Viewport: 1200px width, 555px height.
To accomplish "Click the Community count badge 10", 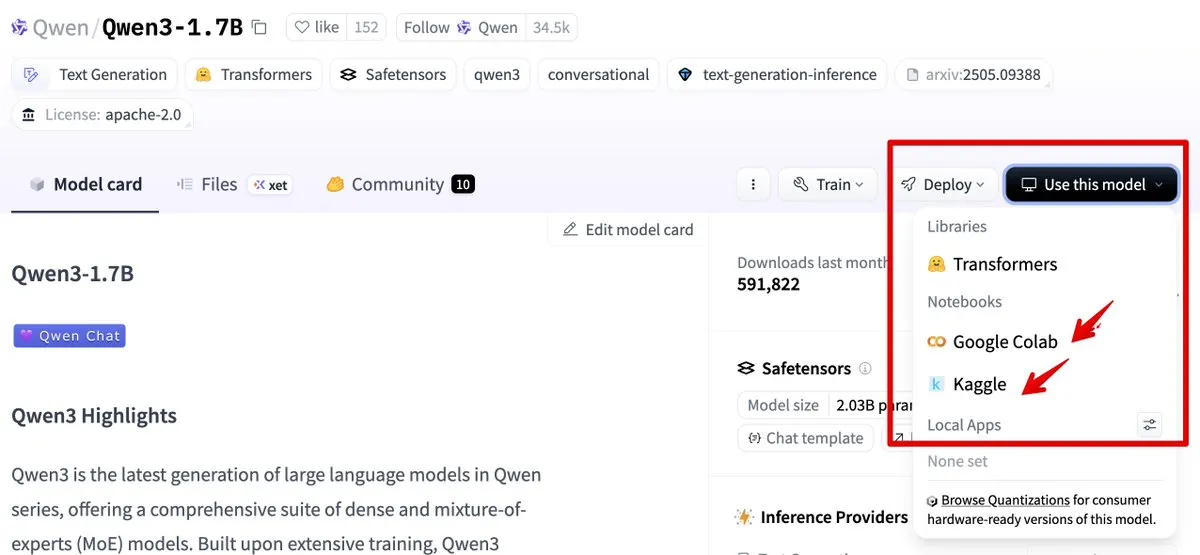I will pos(462,185).
